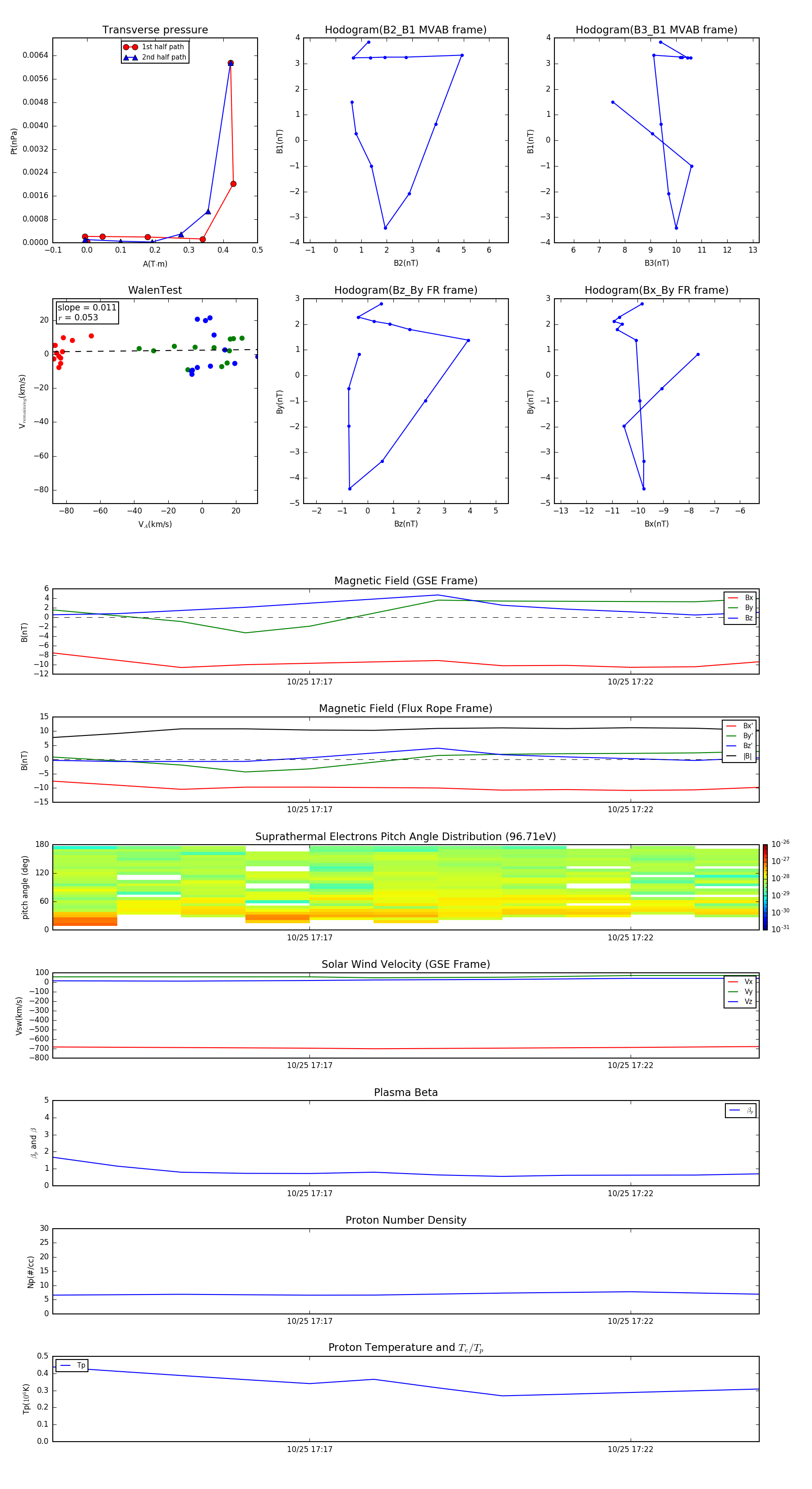
Task: Click the red marker near 0.0020 nPa in Transverse pressure
Action: coord(234,184)
